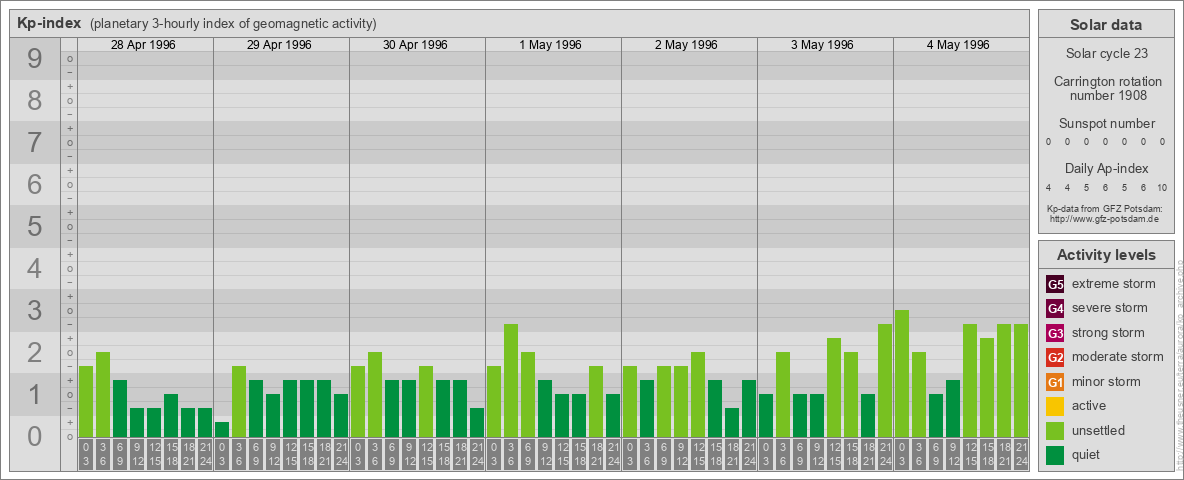Click the Kp scale number 8
The width and height of the screenshot is (1184, 480).
(x=35, y=100)
